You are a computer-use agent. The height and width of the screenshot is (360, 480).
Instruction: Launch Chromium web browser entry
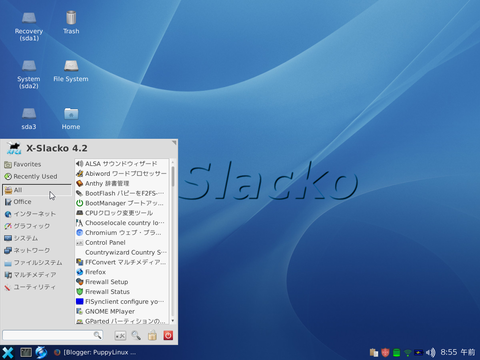coord(121,233)
